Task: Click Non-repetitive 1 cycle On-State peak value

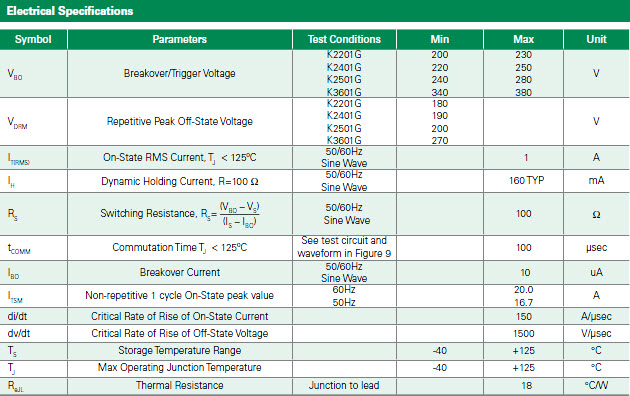Action: click(x=180, y=296)
